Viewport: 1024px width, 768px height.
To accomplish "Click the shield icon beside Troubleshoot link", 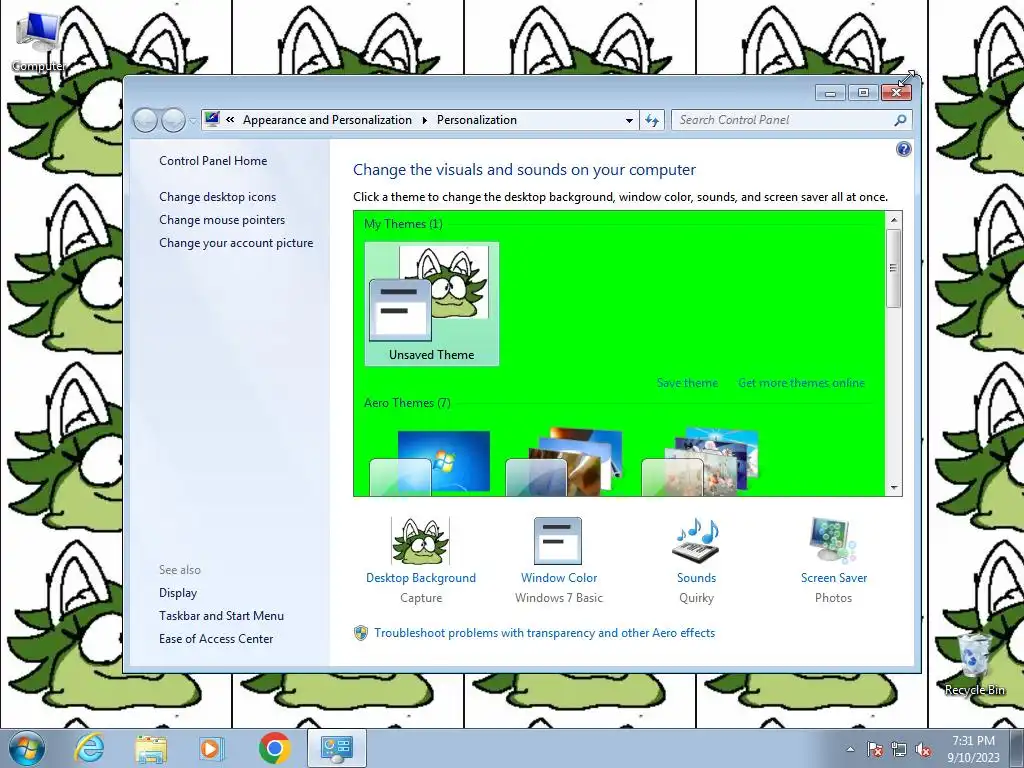I will click(x=360, y=633).
